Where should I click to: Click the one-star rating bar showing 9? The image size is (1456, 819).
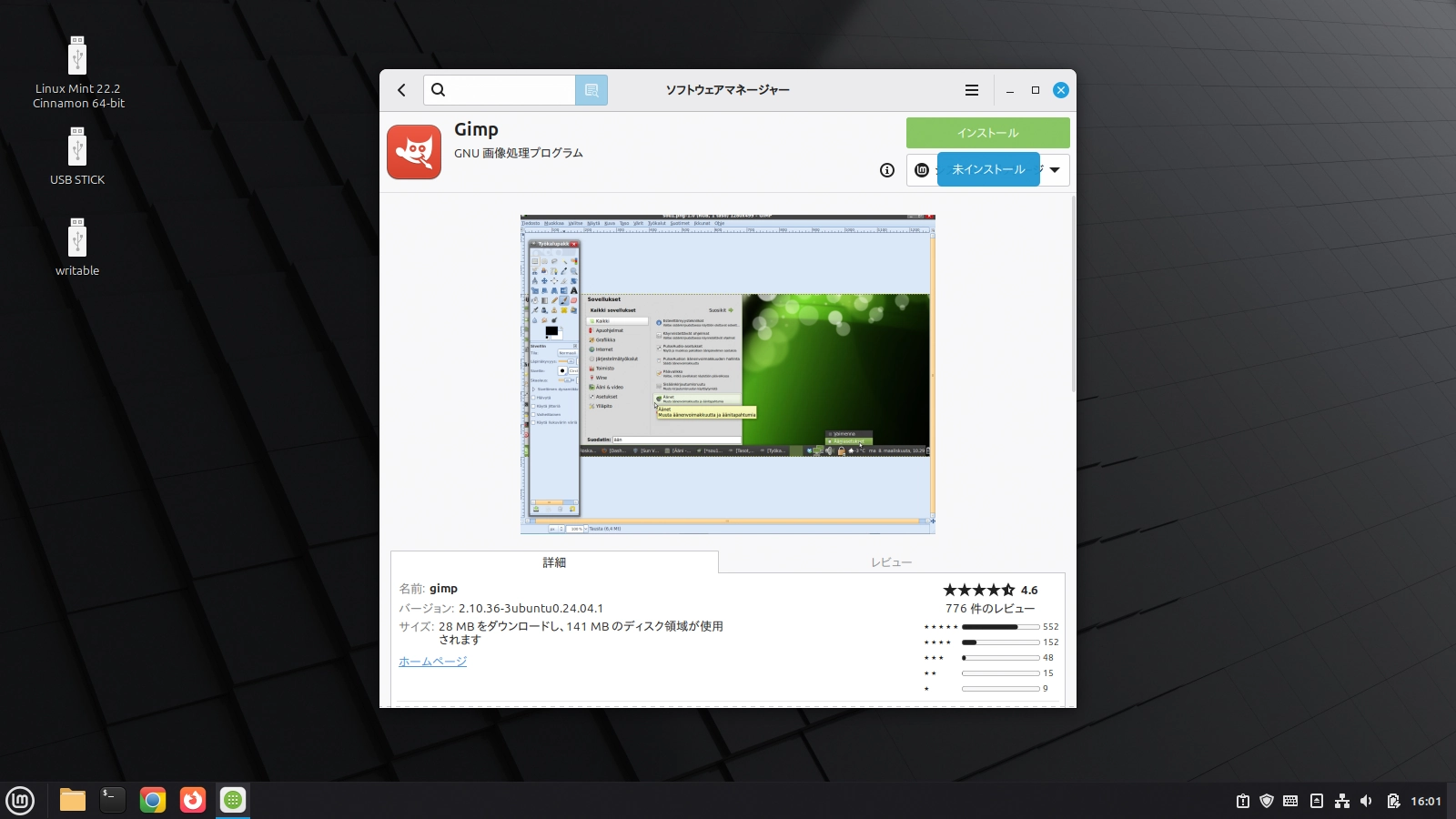[1000, 689]
